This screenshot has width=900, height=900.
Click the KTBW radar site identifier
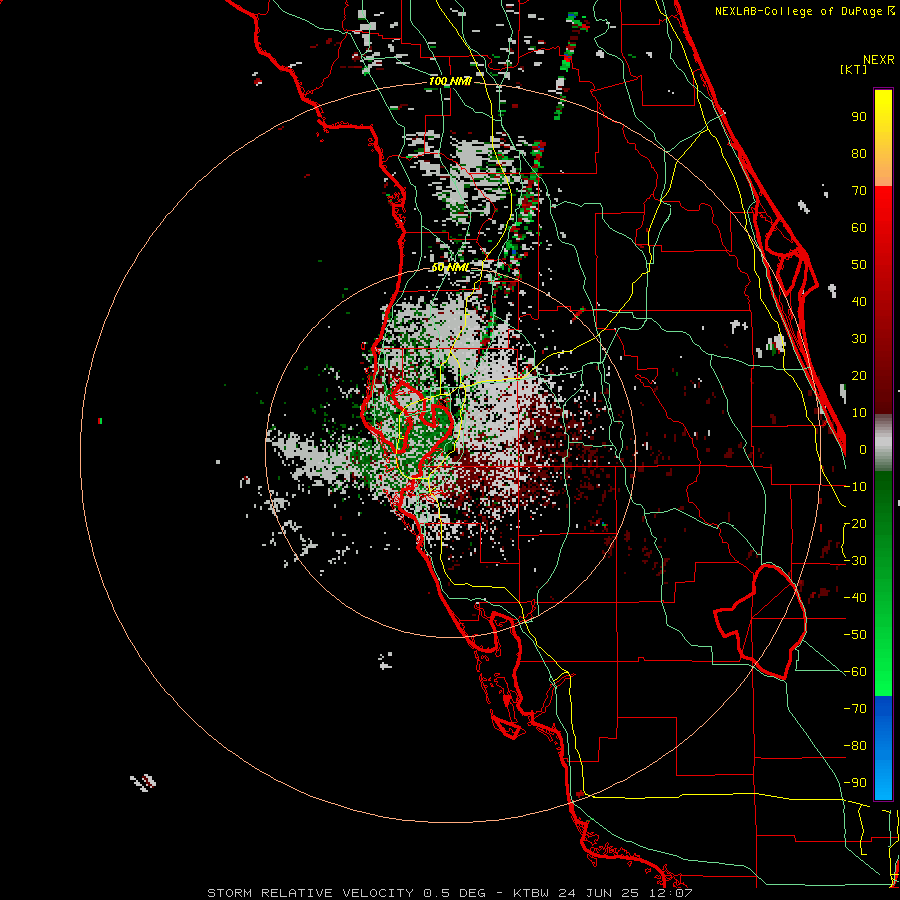pos(531,893)
